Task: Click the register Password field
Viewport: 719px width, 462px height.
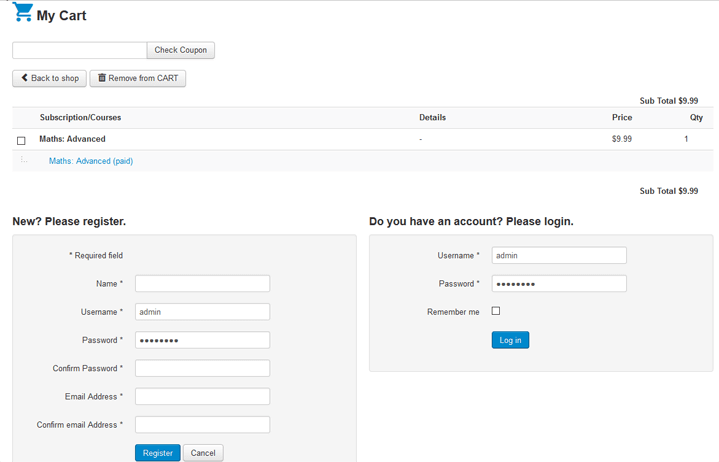Action: 202,340
